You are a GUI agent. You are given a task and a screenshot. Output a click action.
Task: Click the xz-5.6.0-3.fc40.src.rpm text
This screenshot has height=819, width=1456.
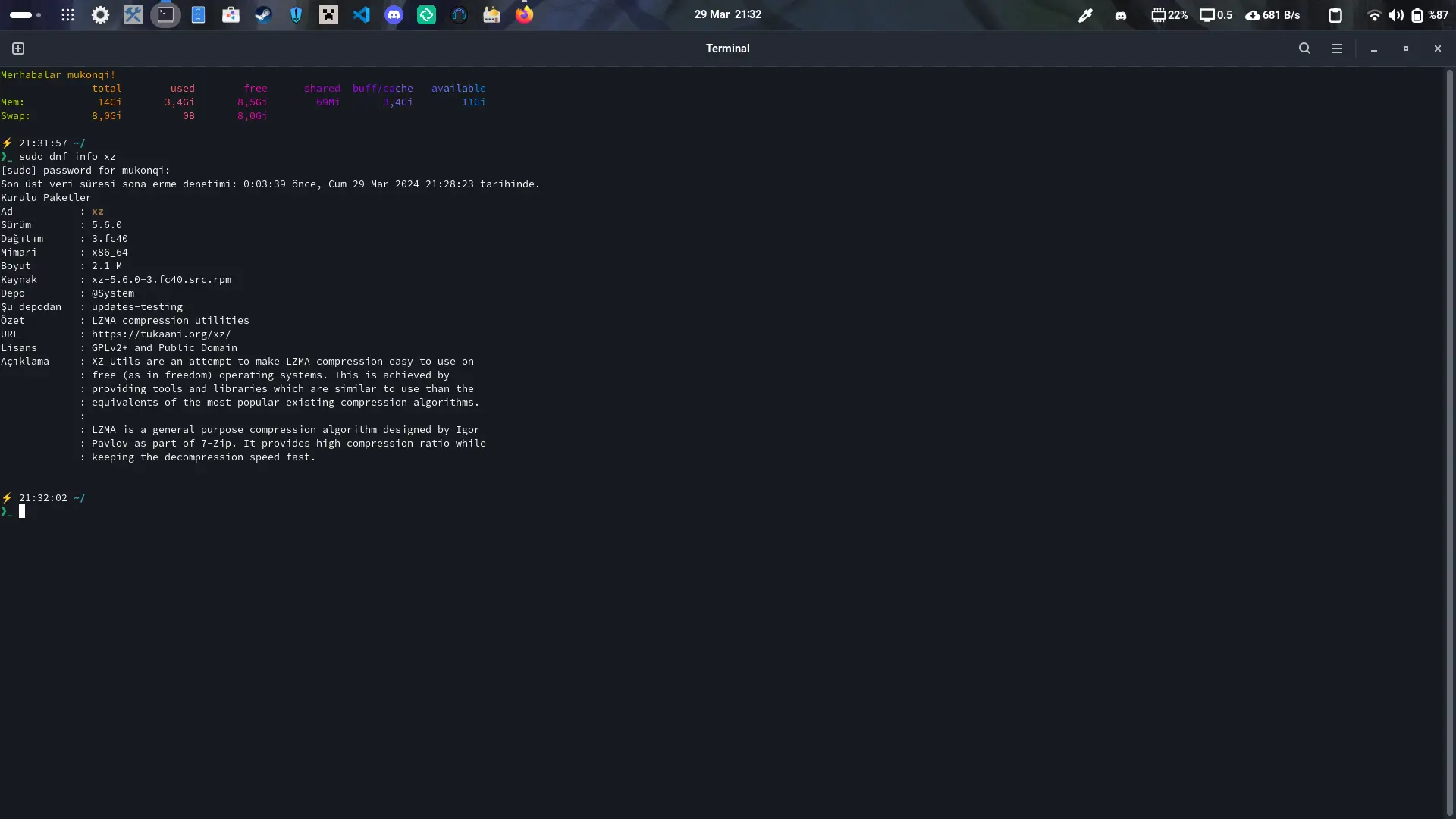[162, 280]
